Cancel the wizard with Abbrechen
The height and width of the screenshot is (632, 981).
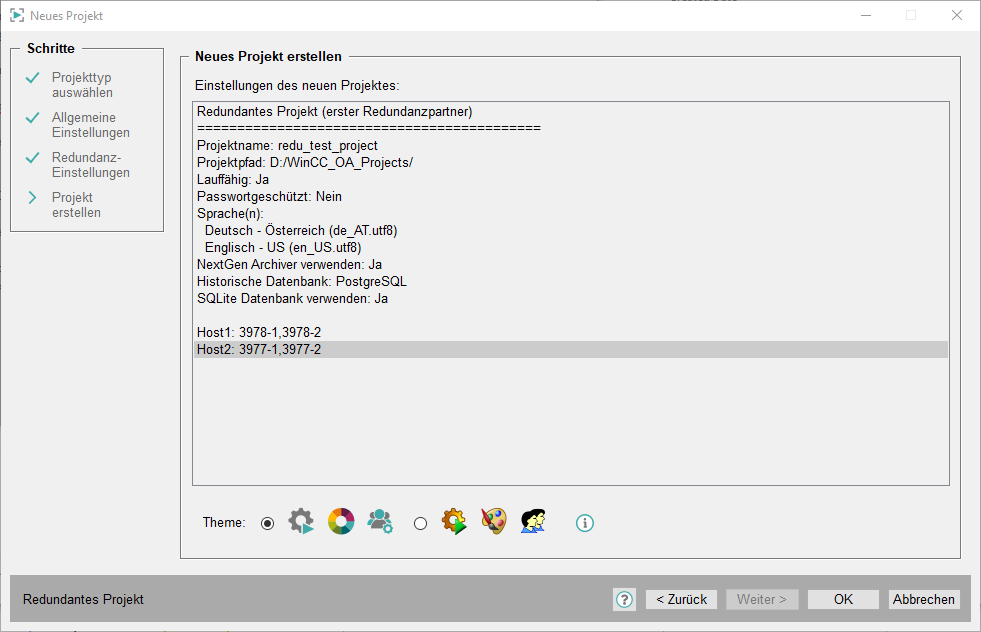tap(923, 599)
